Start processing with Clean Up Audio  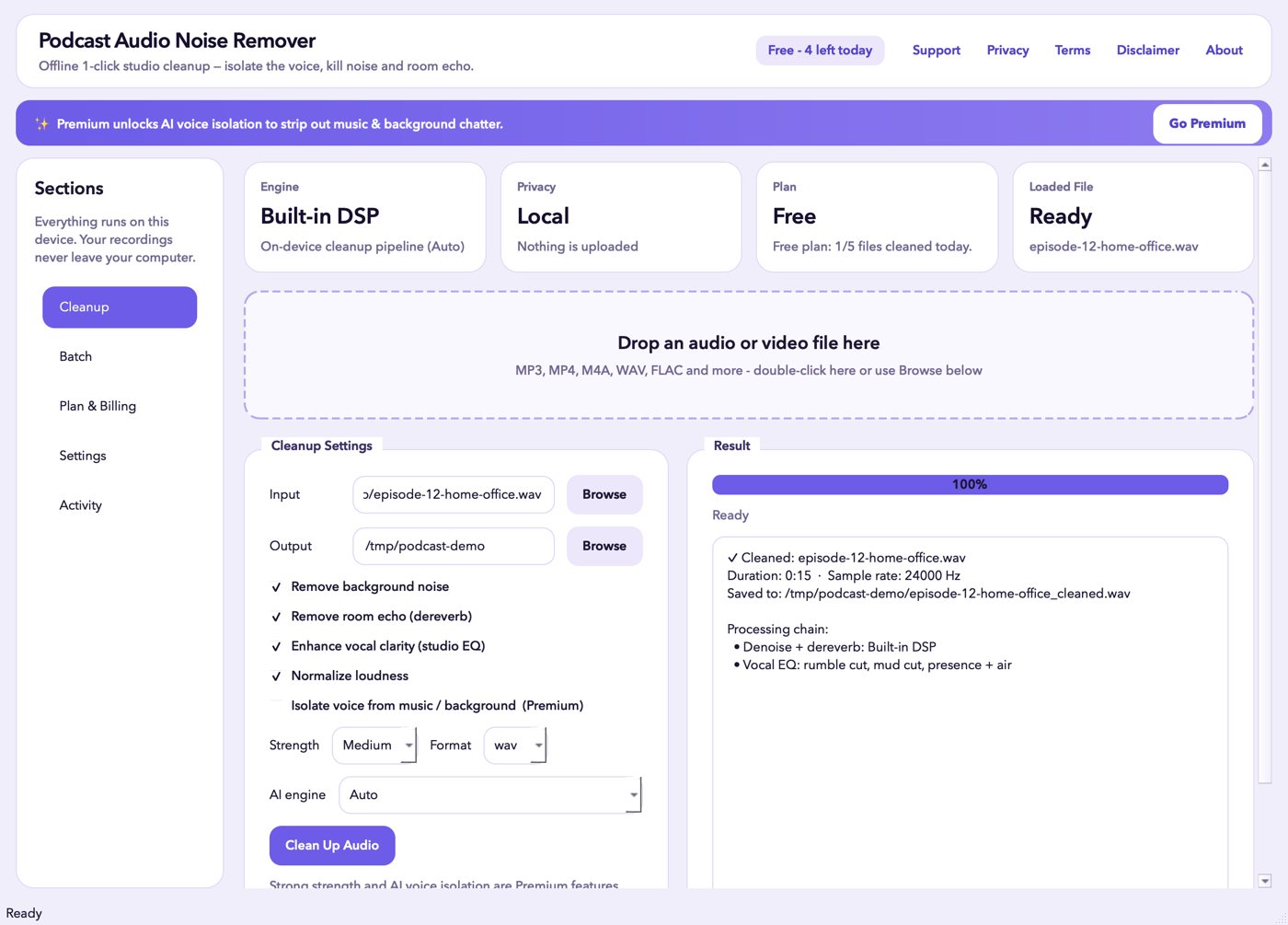332,845
